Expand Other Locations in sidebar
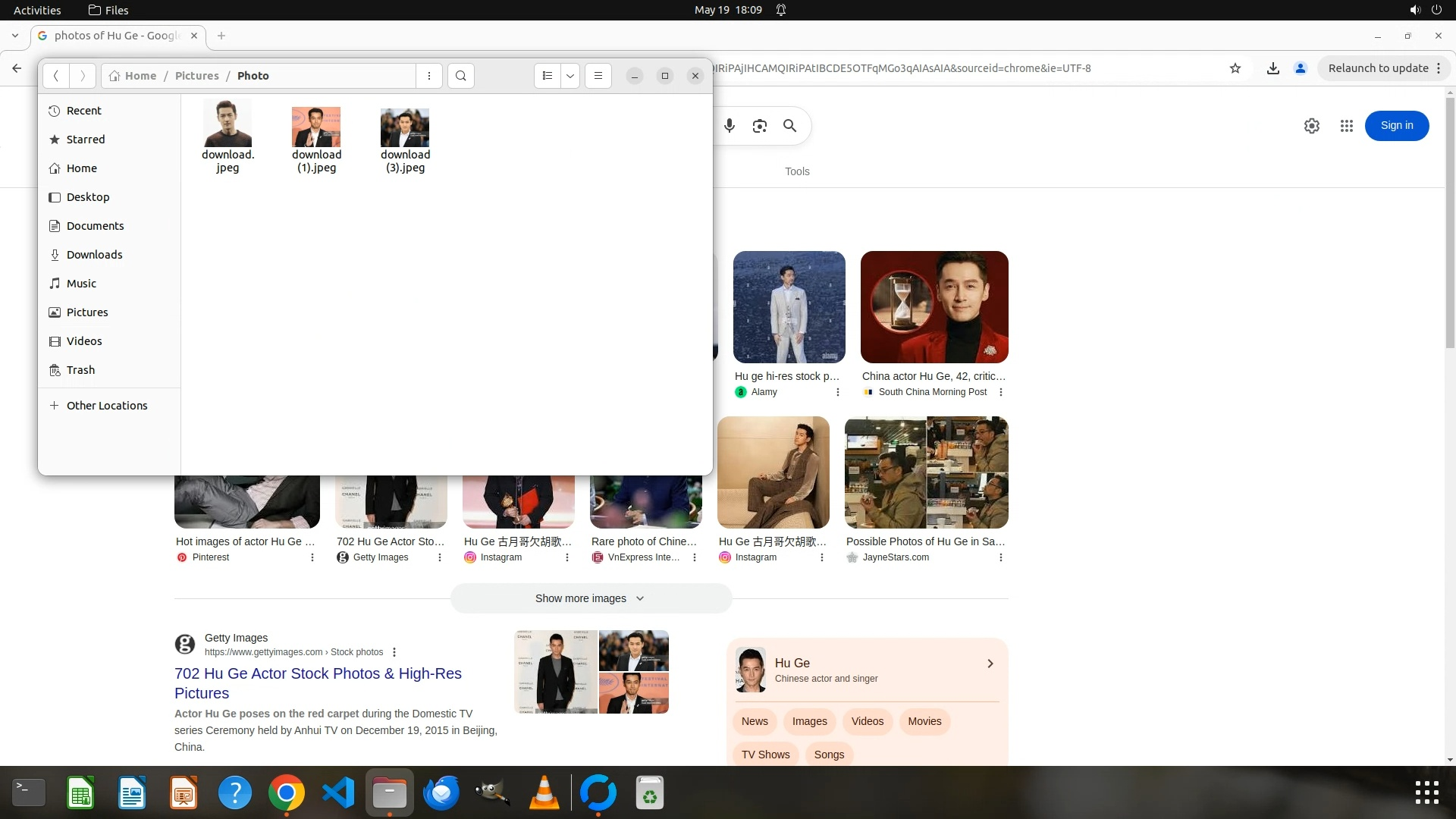1456x819 pixels. pos(107,406)
